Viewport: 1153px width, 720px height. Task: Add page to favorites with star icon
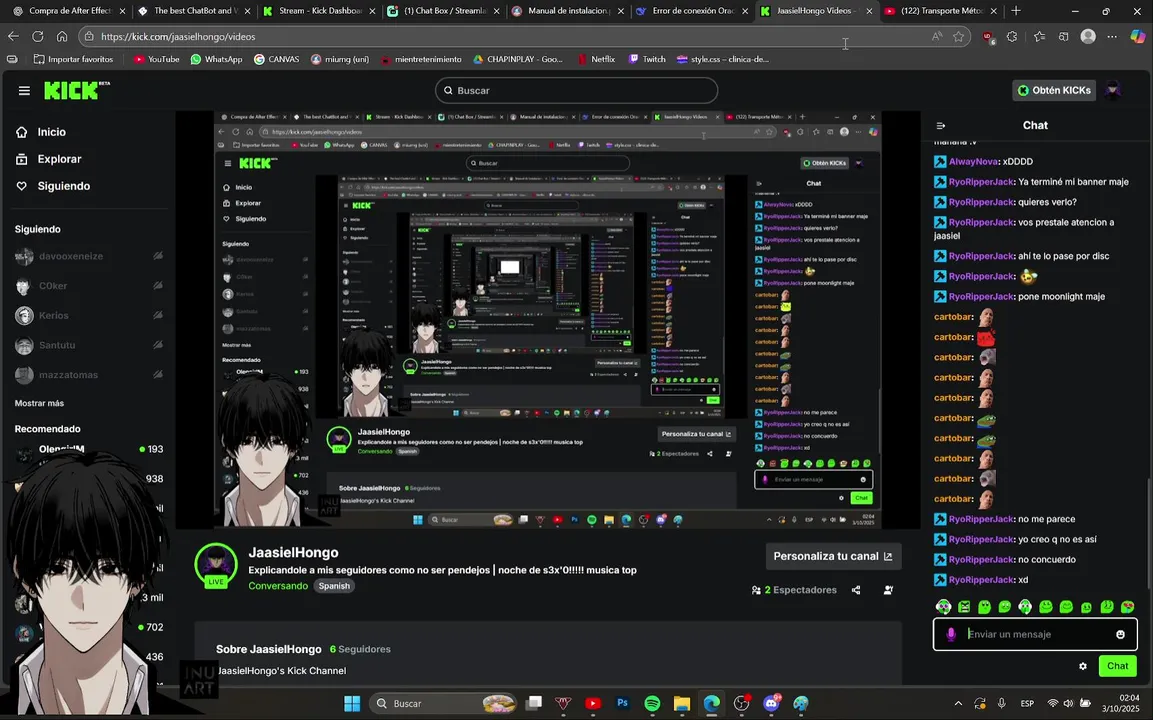click(x=959, y=36)
